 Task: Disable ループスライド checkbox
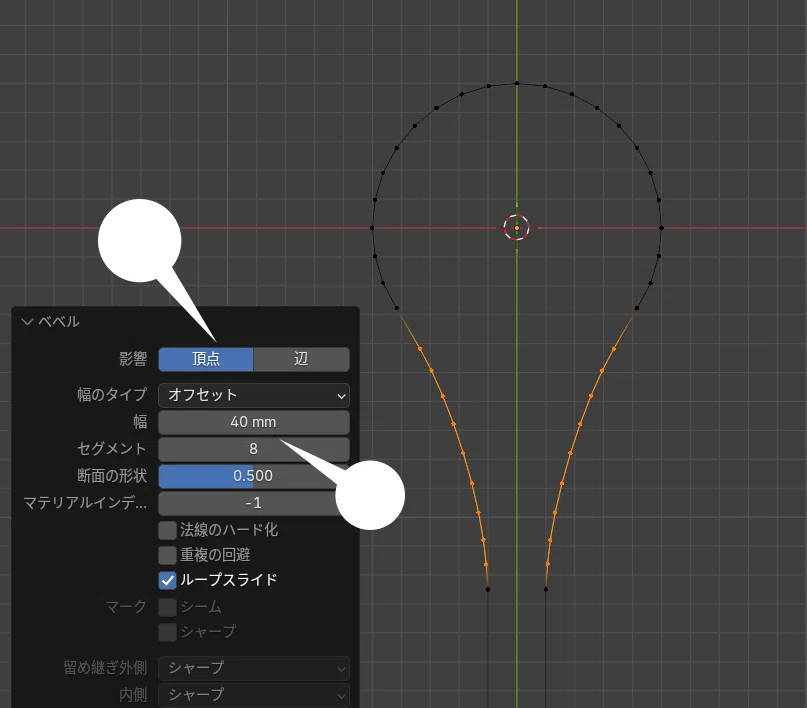click(x=167, y=580)
